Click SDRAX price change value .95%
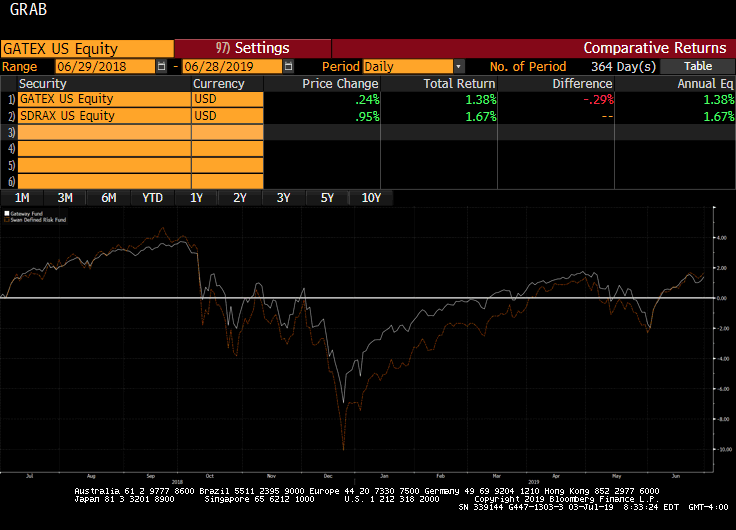 (367, 116)
